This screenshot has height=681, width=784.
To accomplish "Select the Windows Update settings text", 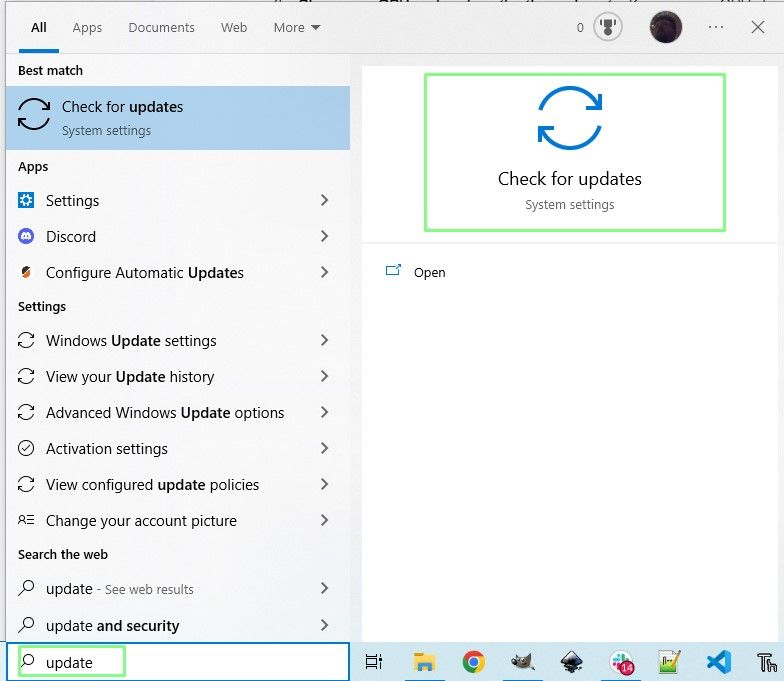I will coord(131,341).
